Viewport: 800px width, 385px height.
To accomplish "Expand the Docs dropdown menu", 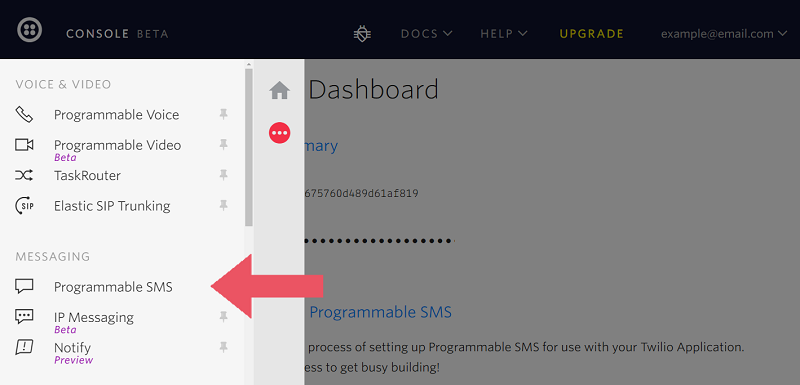I will click(427, 34).
